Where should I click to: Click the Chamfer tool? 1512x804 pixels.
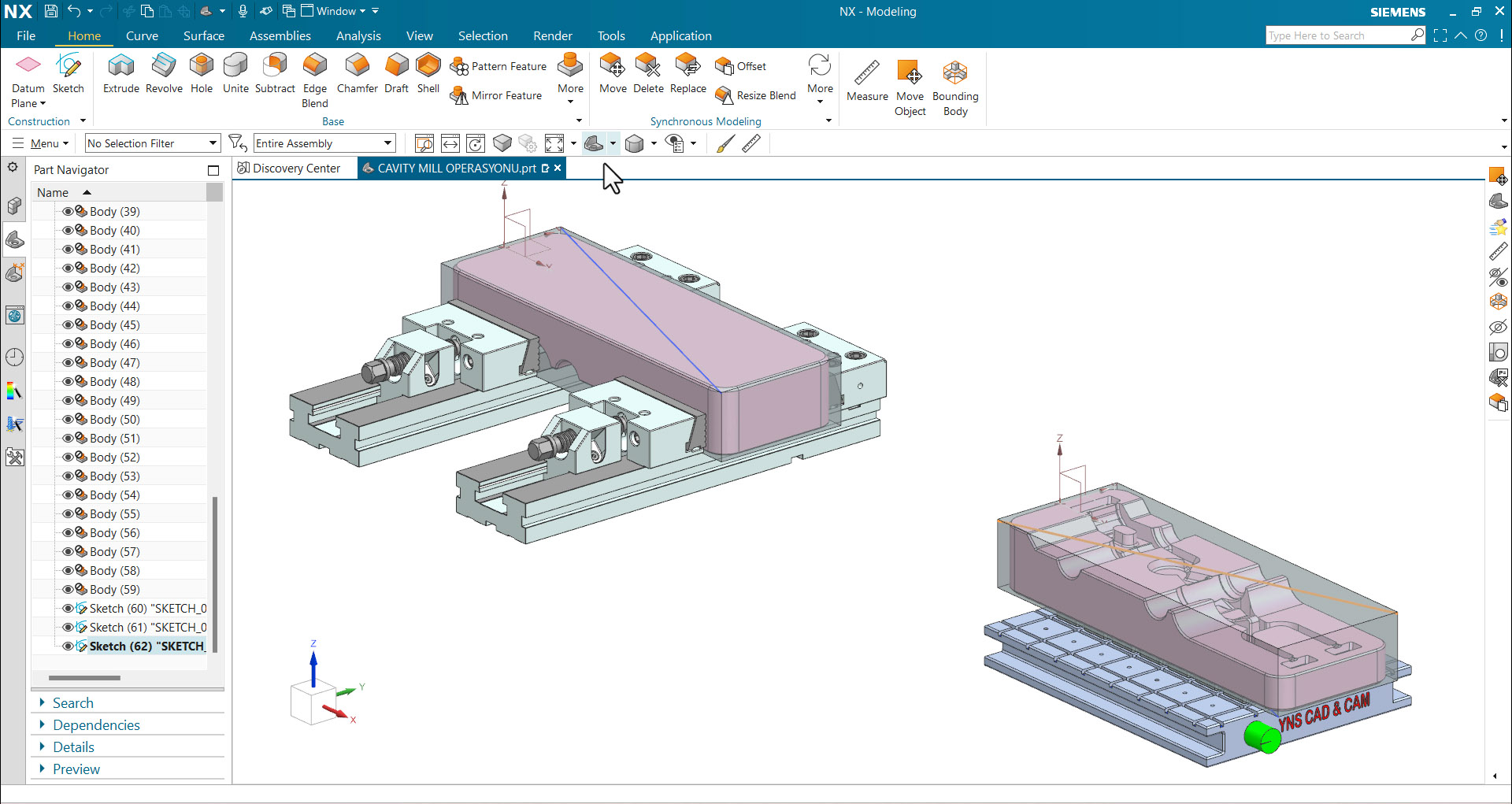point(357,75)
